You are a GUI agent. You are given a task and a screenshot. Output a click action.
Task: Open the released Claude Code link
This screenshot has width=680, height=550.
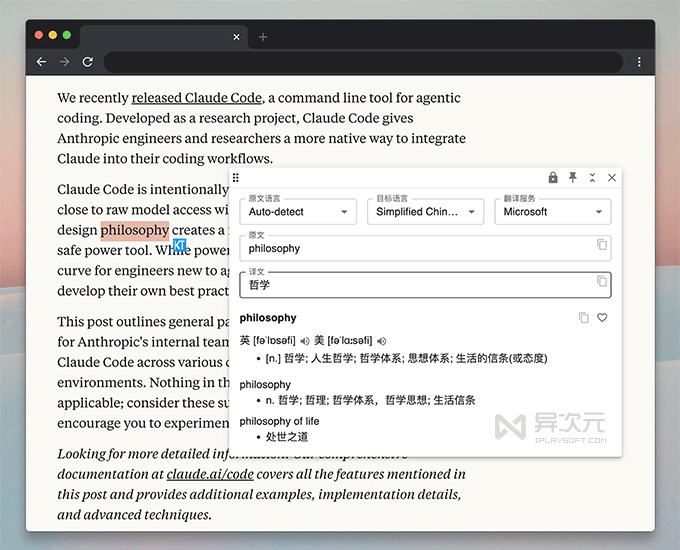pos(197,98)
